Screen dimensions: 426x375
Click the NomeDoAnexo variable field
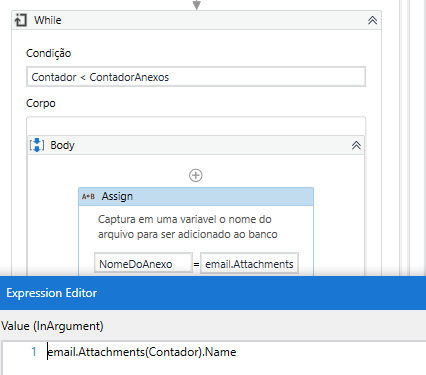click(x=143, y=264)
